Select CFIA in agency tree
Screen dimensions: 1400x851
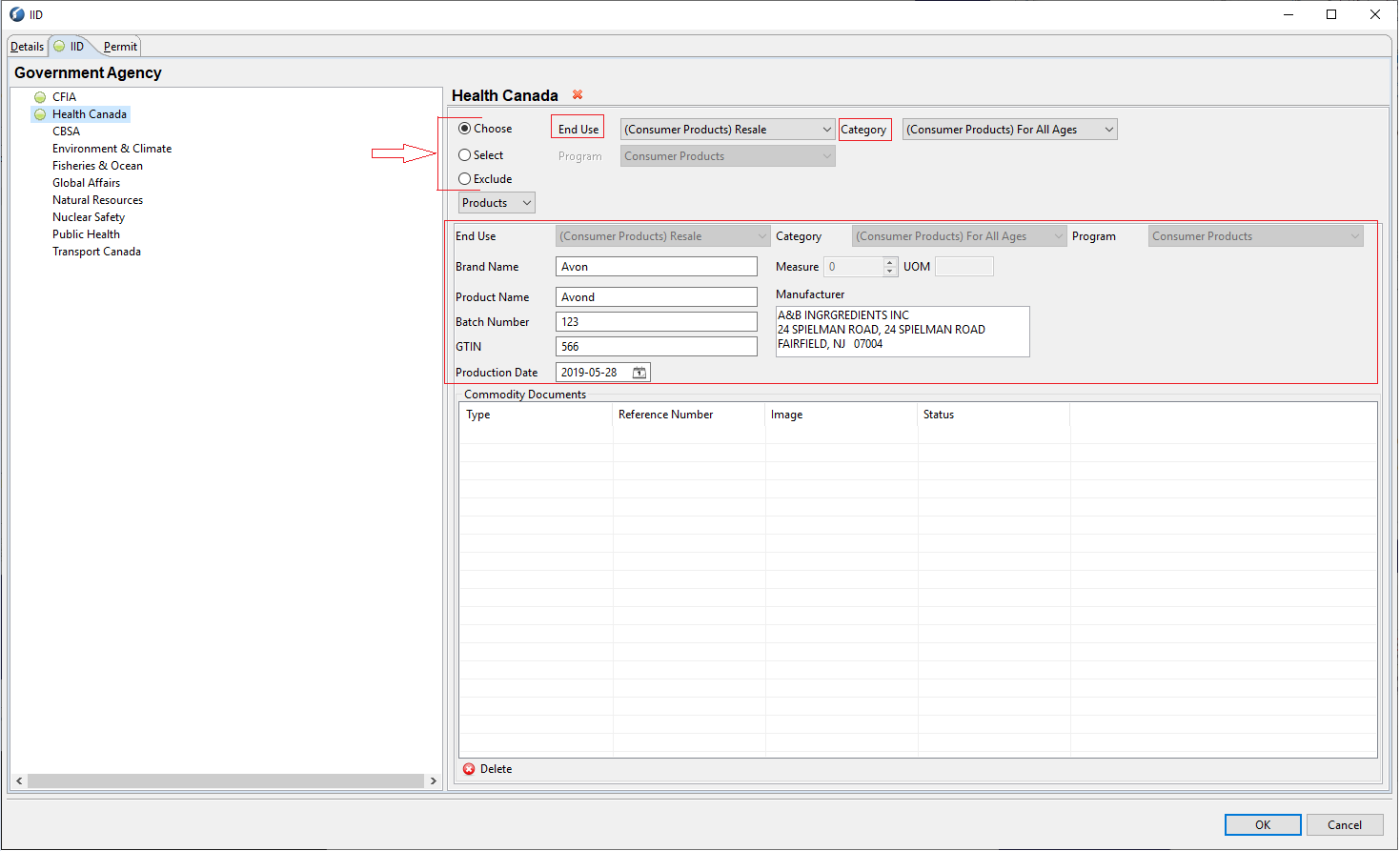[64, 97]
